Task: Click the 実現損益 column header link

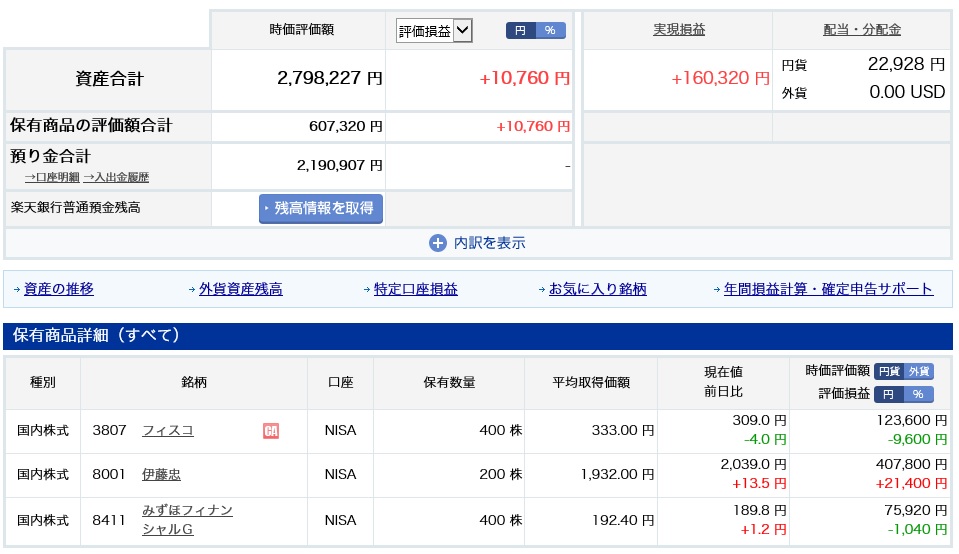Action: pos(679,30)
